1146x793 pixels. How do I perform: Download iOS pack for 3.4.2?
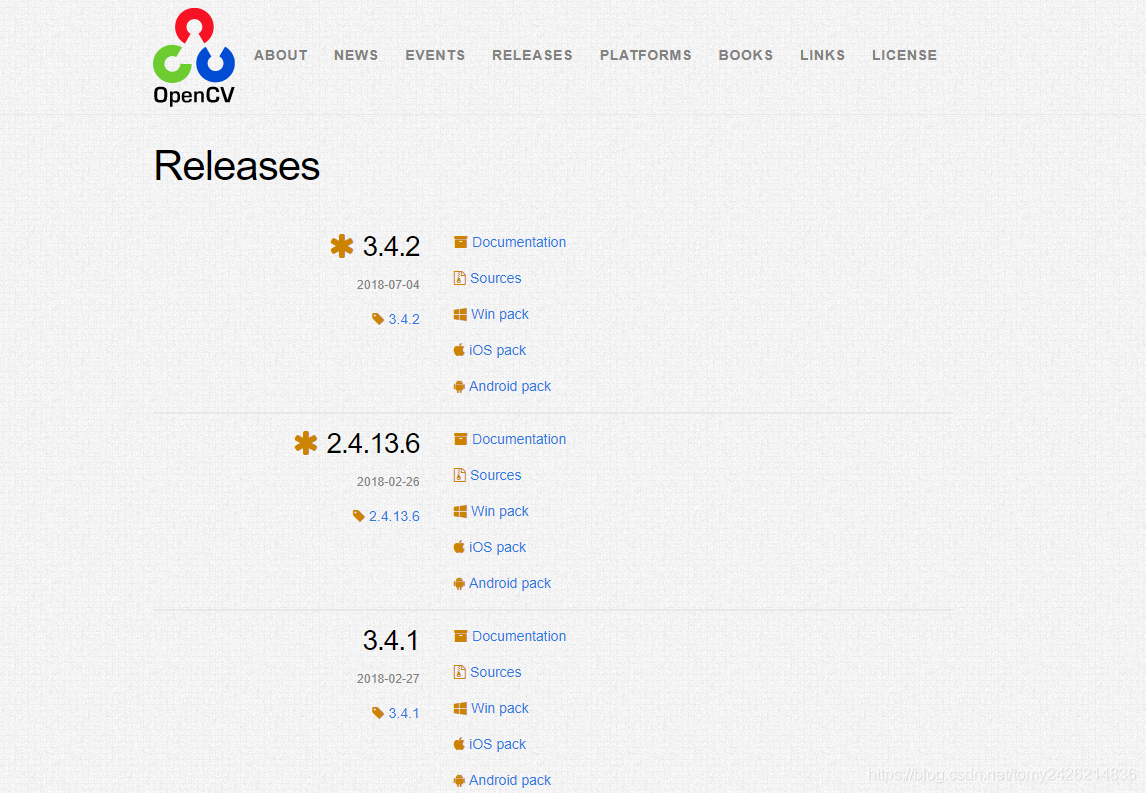pyautogui.click(x=498, y=350)
